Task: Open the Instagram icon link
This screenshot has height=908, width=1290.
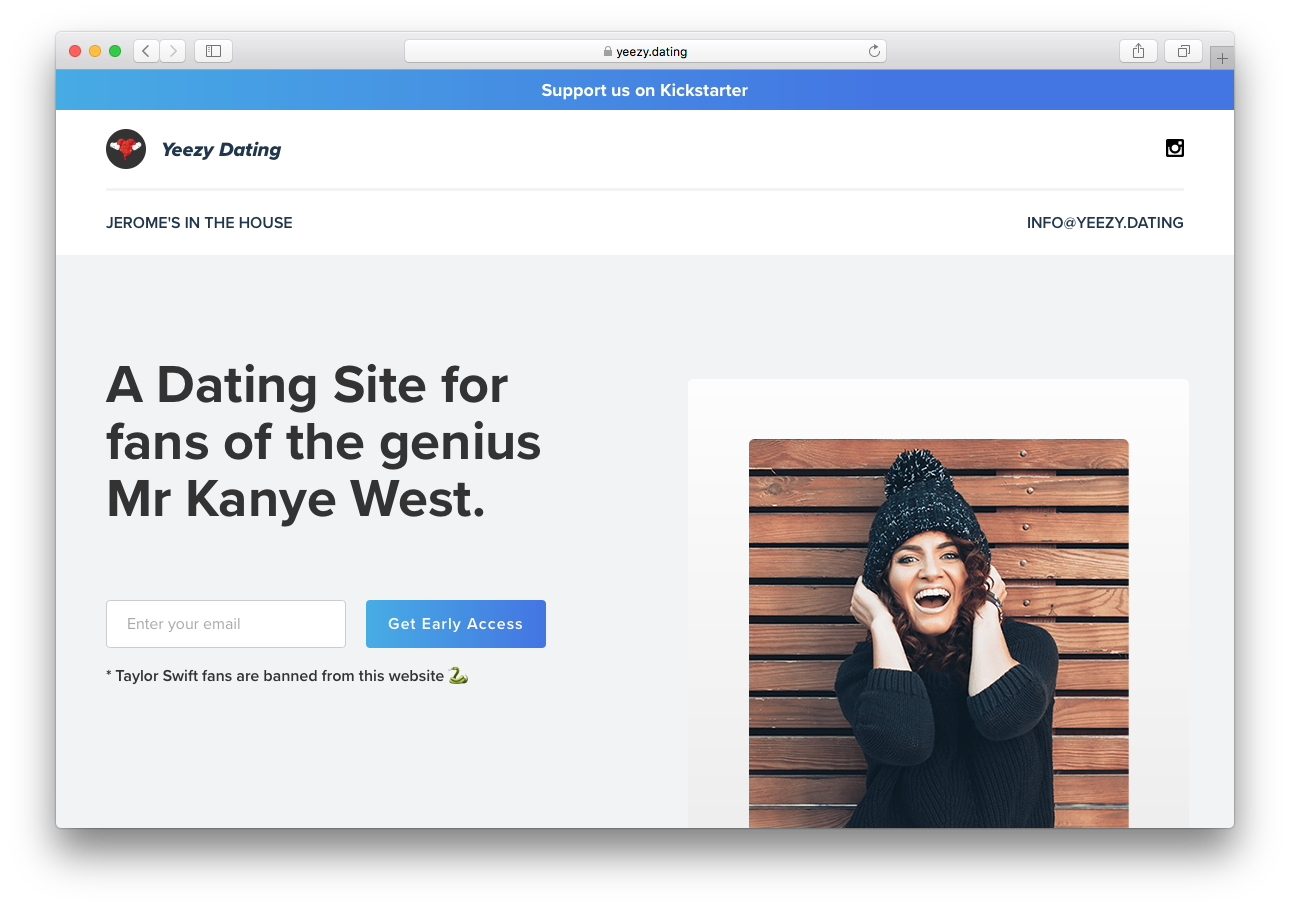Action: click(1175, 148)
